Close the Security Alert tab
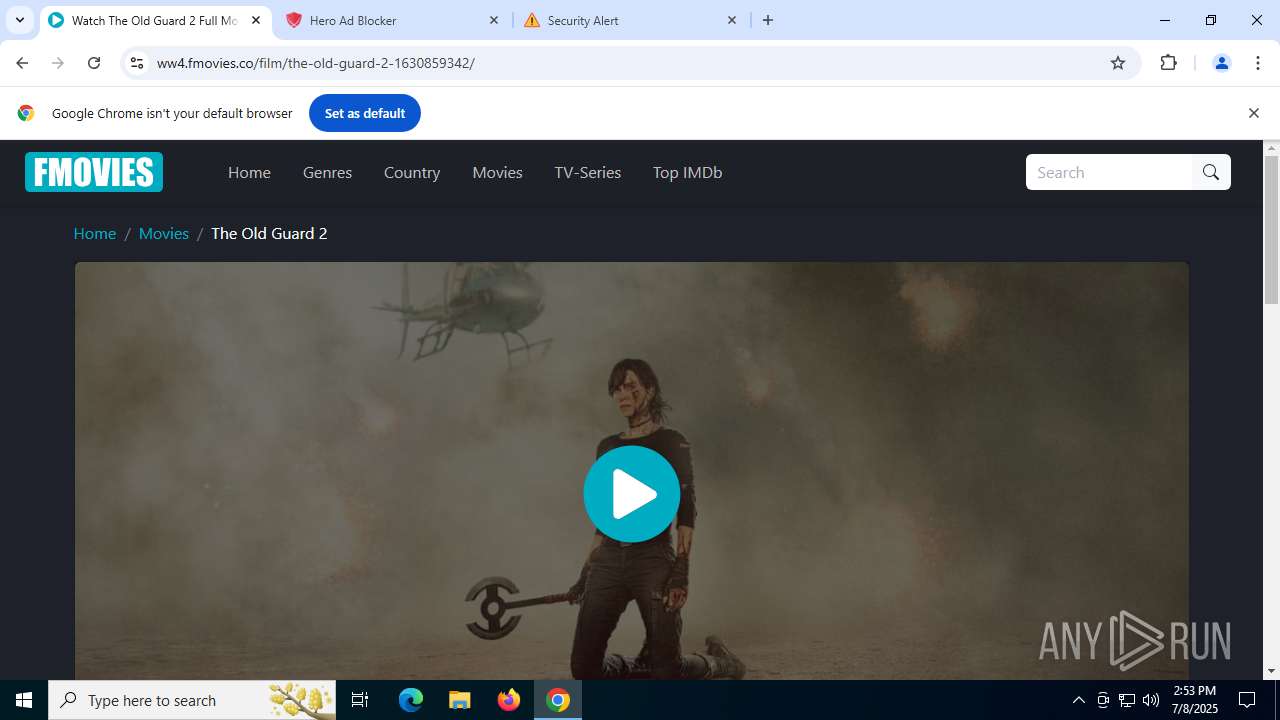Screen dimensions: 1280x720 pyautogui.click(x=732, y=20)
